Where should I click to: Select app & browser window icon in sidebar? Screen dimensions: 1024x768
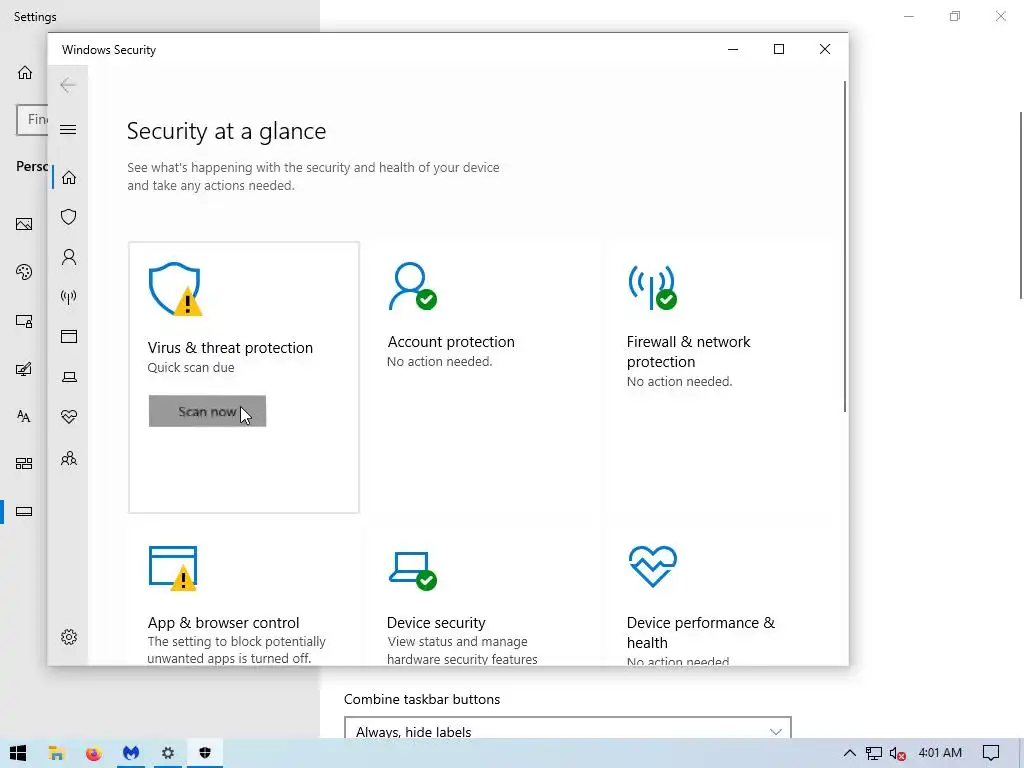[69, 336]
